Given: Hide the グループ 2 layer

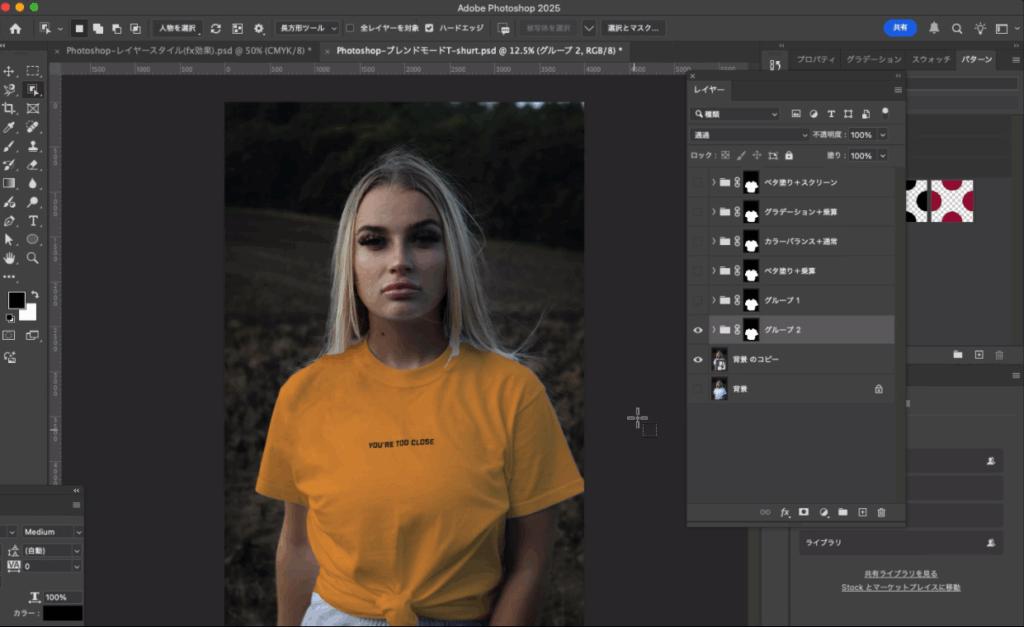Looking at the screenshot, I should [698, 329].
